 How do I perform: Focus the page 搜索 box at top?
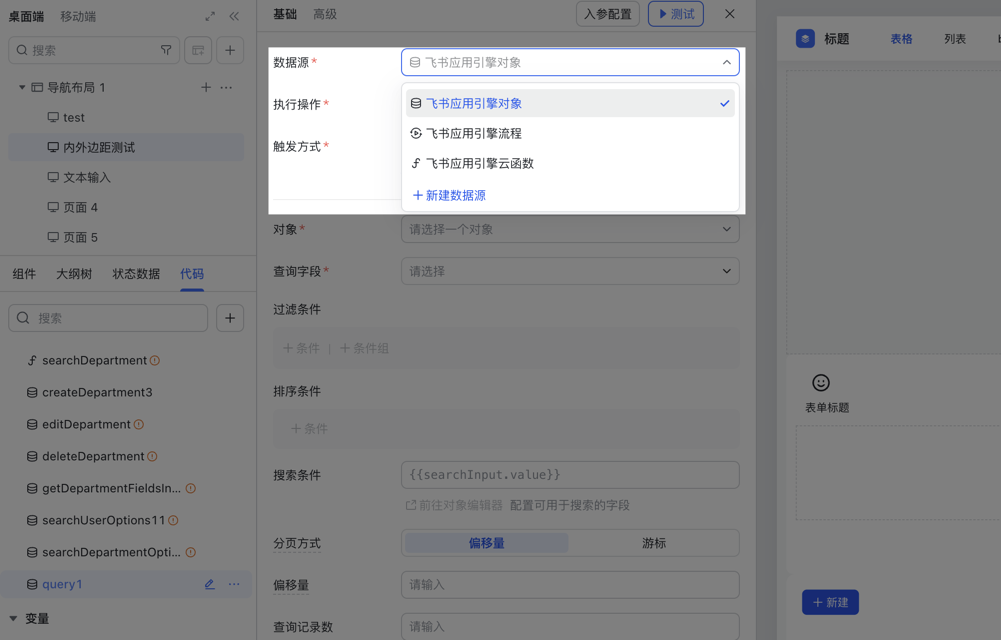[x=94, y=50]
